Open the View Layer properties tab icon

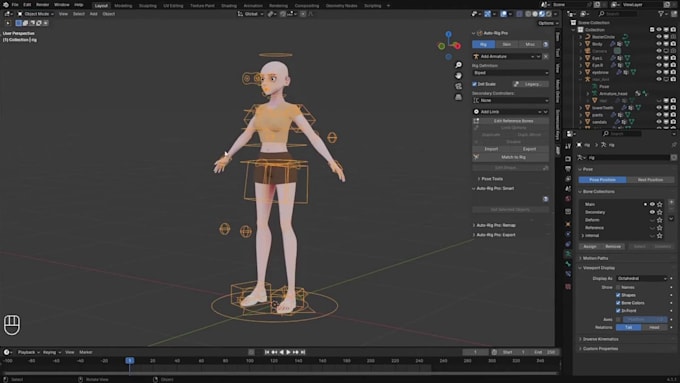click(x=568, y=179)
